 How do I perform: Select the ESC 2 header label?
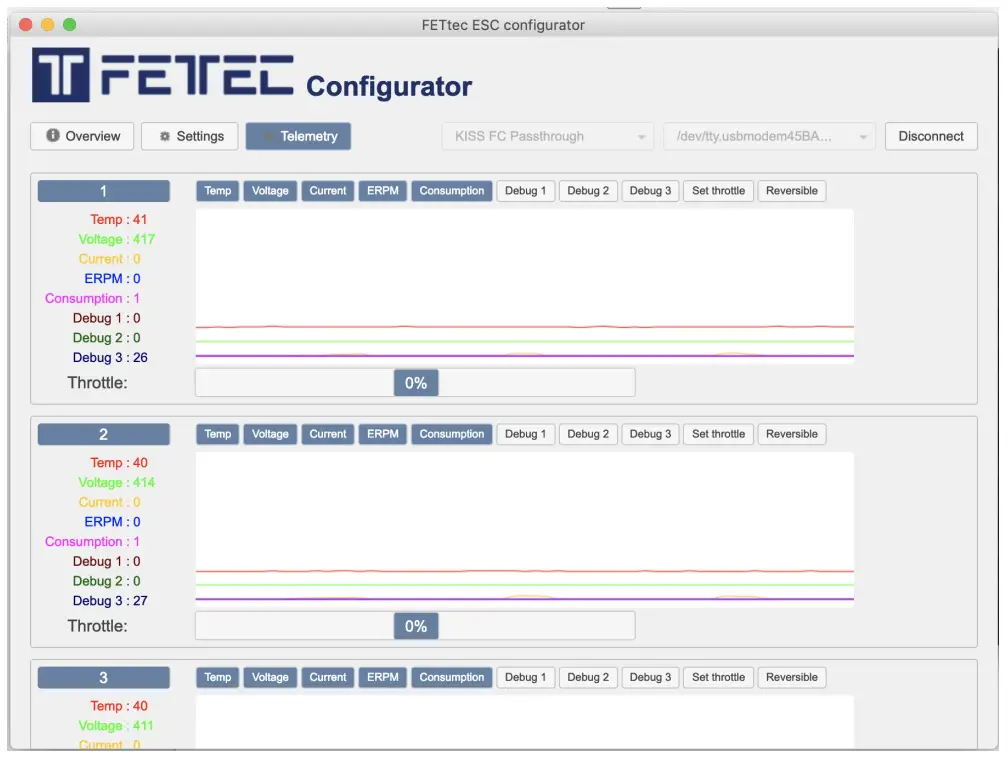click(x=104, y=434)
